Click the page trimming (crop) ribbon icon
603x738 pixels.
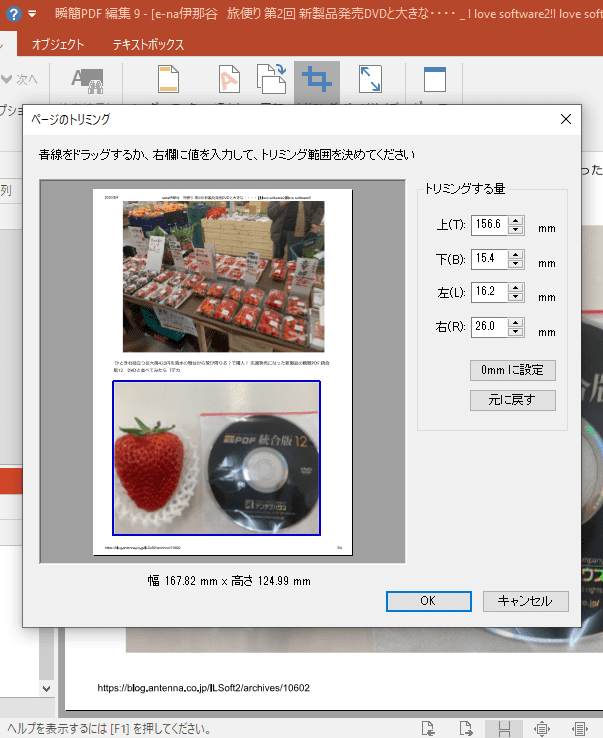tap(317, 81)
